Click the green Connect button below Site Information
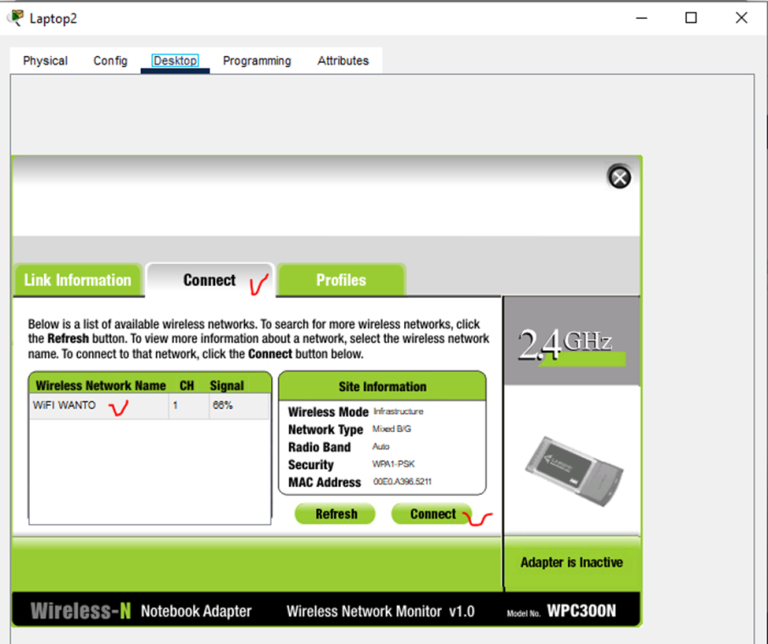The image size is (768, 644). (x=432, y=514)
